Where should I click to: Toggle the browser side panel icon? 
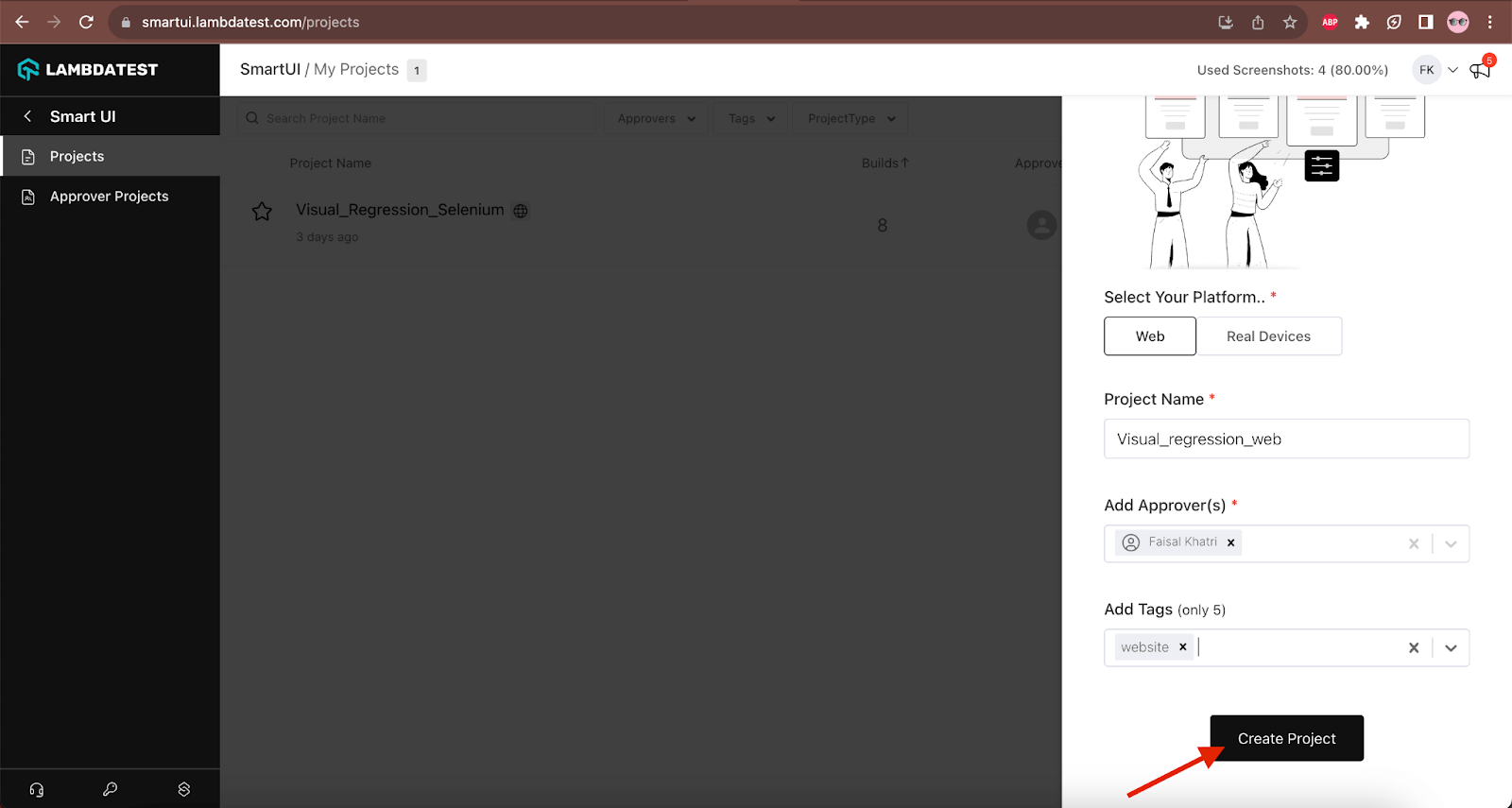pos(1426,22)
